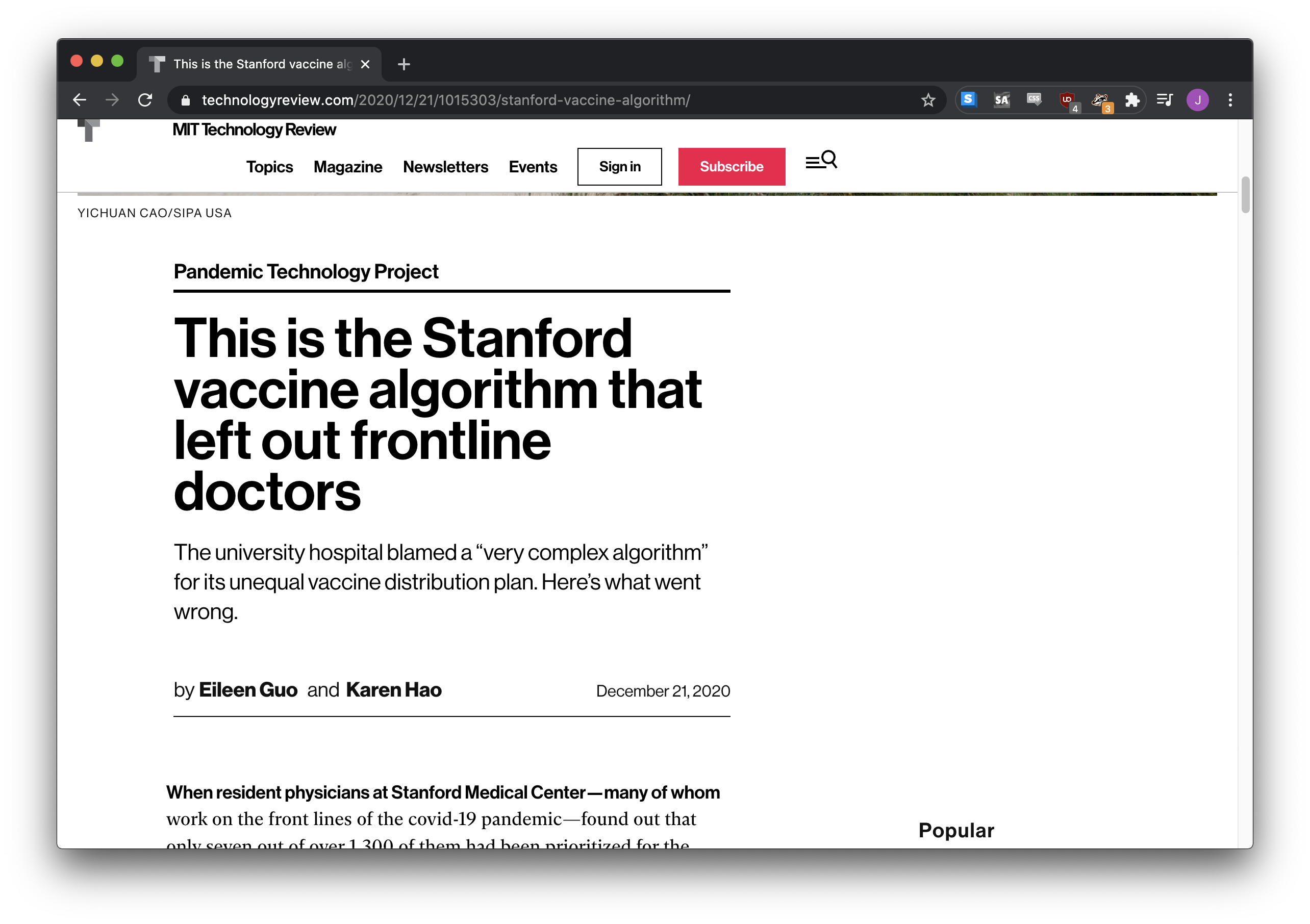
Task: Open the uBlock Origin extension
Action: [x=1067, y=100]
